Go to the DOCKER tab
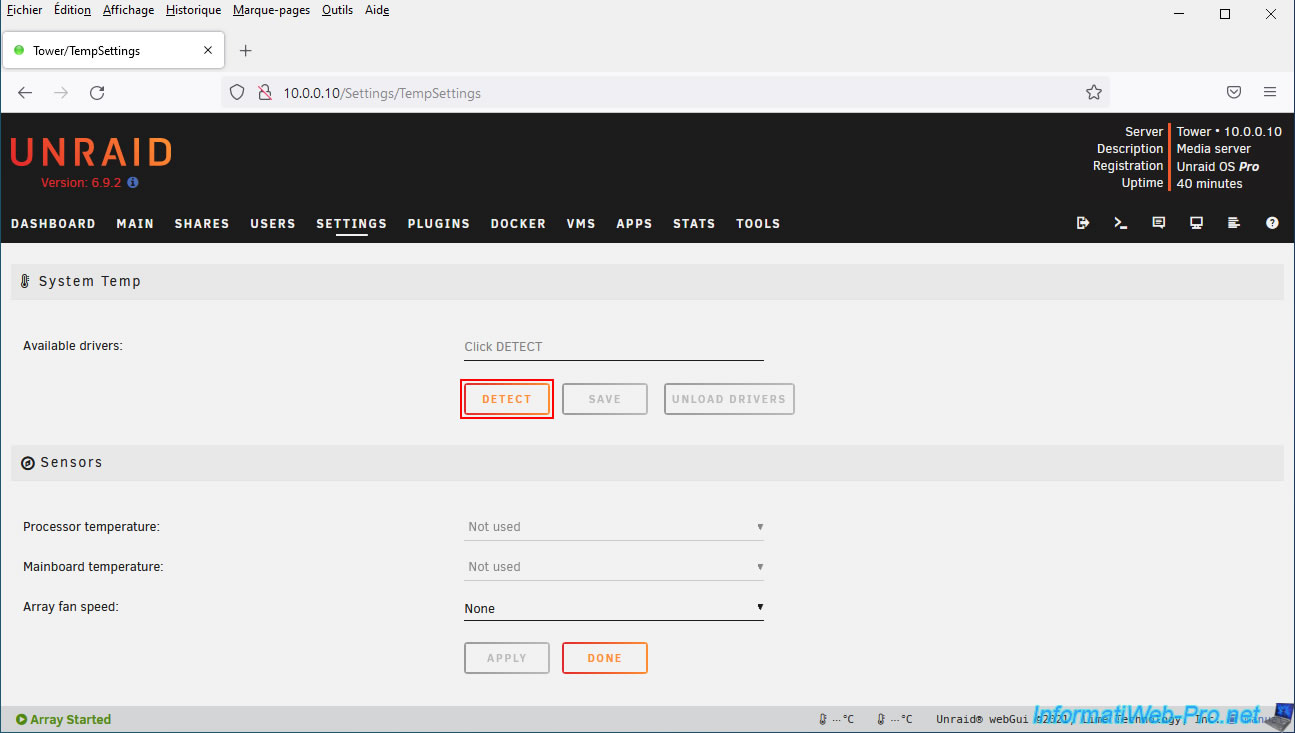Image resolution: width=1295 pixels, height=733 pixels. click(x=518, y=224)
